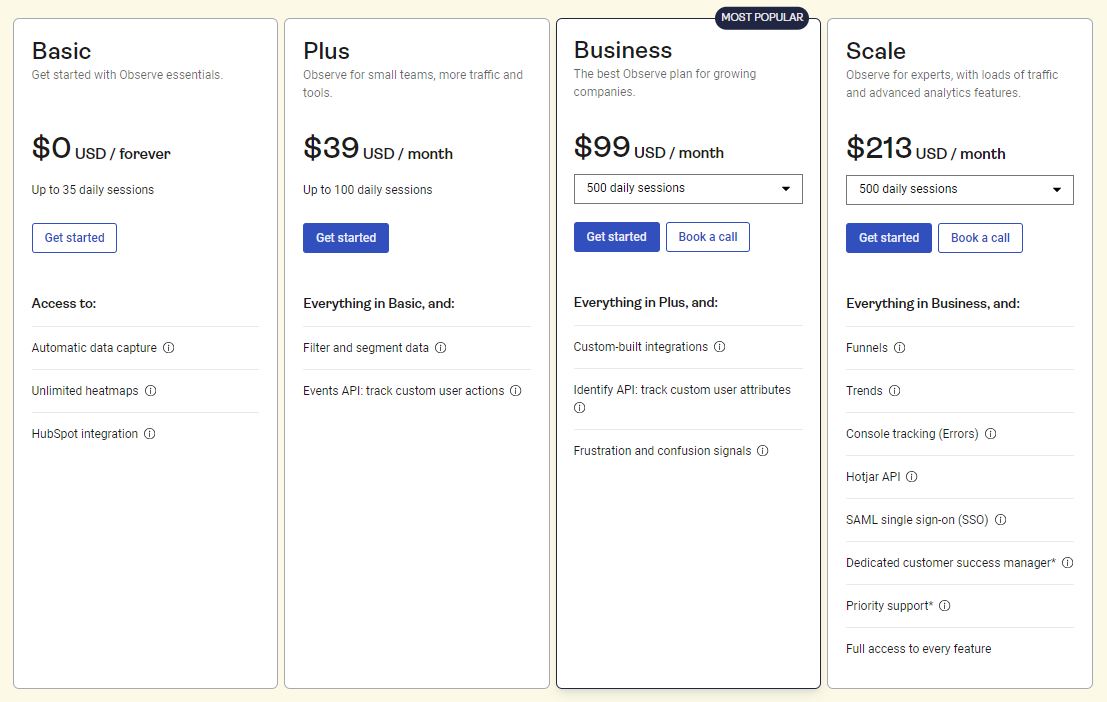Click Get started on the Basic plan

click(x=74, y=238)
